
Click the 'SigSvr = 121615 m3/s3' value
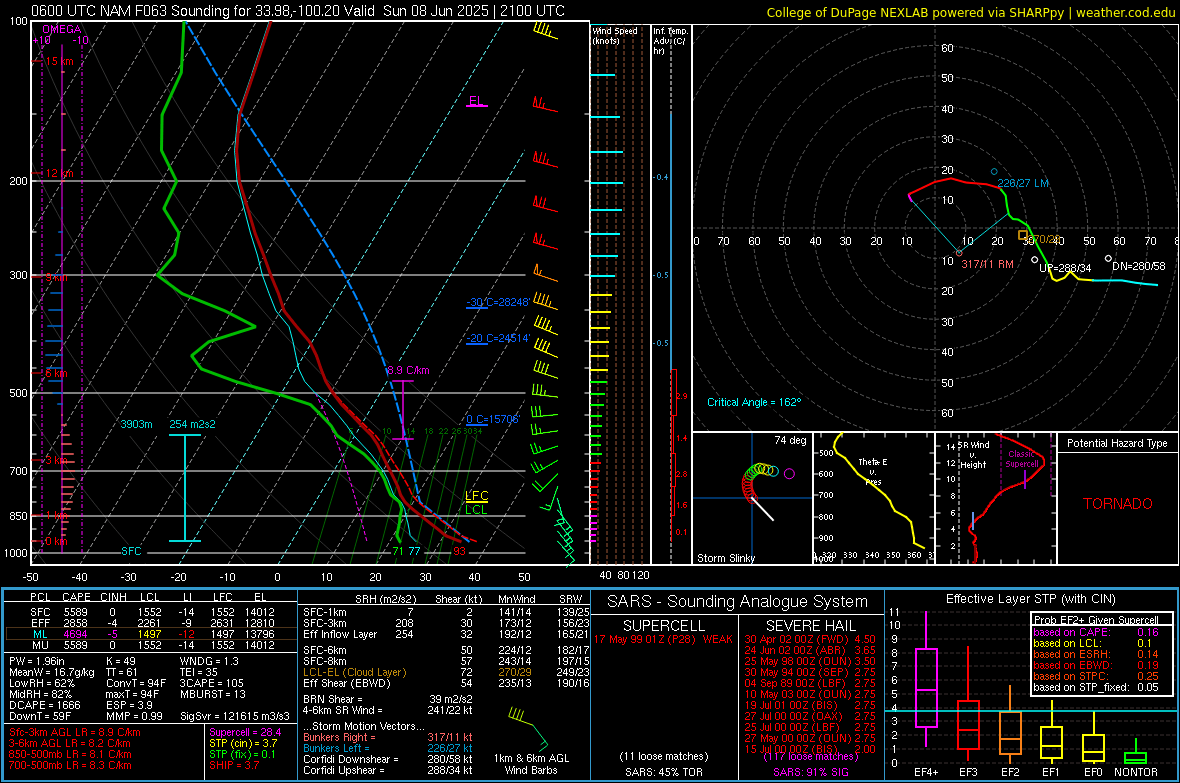click(x=235, y=716)
